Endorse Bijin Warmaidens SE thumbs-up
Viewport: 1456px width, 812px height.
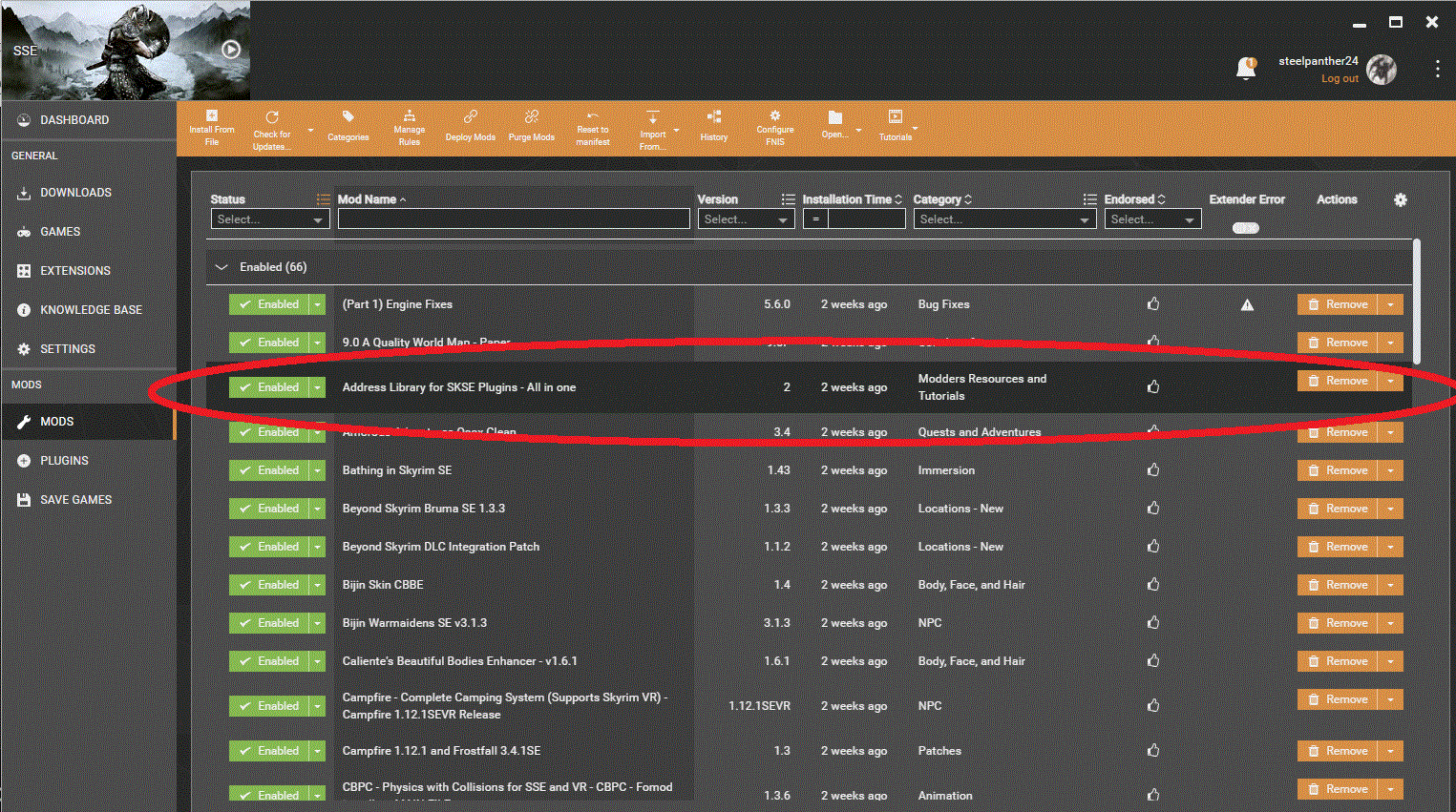click(1153, 622)
